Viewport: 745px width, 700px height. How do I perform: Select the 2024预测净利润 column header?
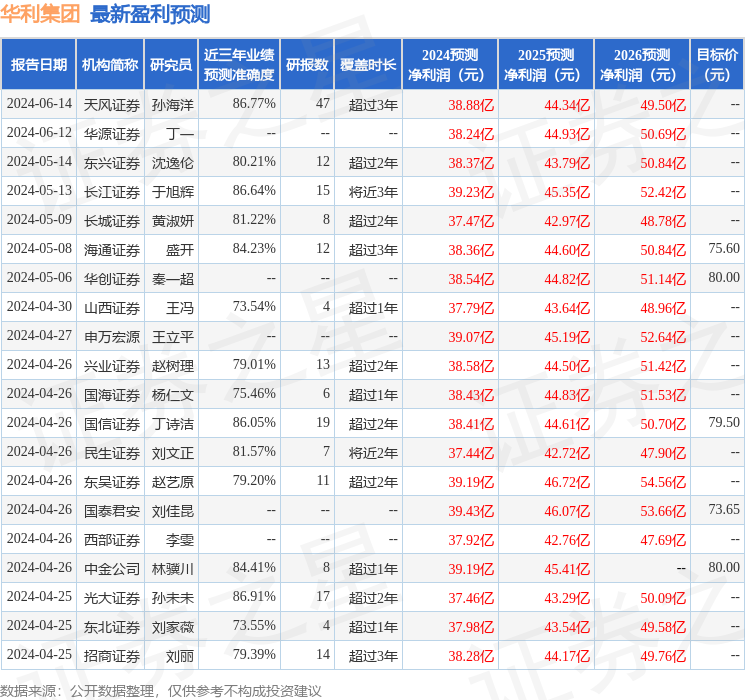(x=449, y=65)
